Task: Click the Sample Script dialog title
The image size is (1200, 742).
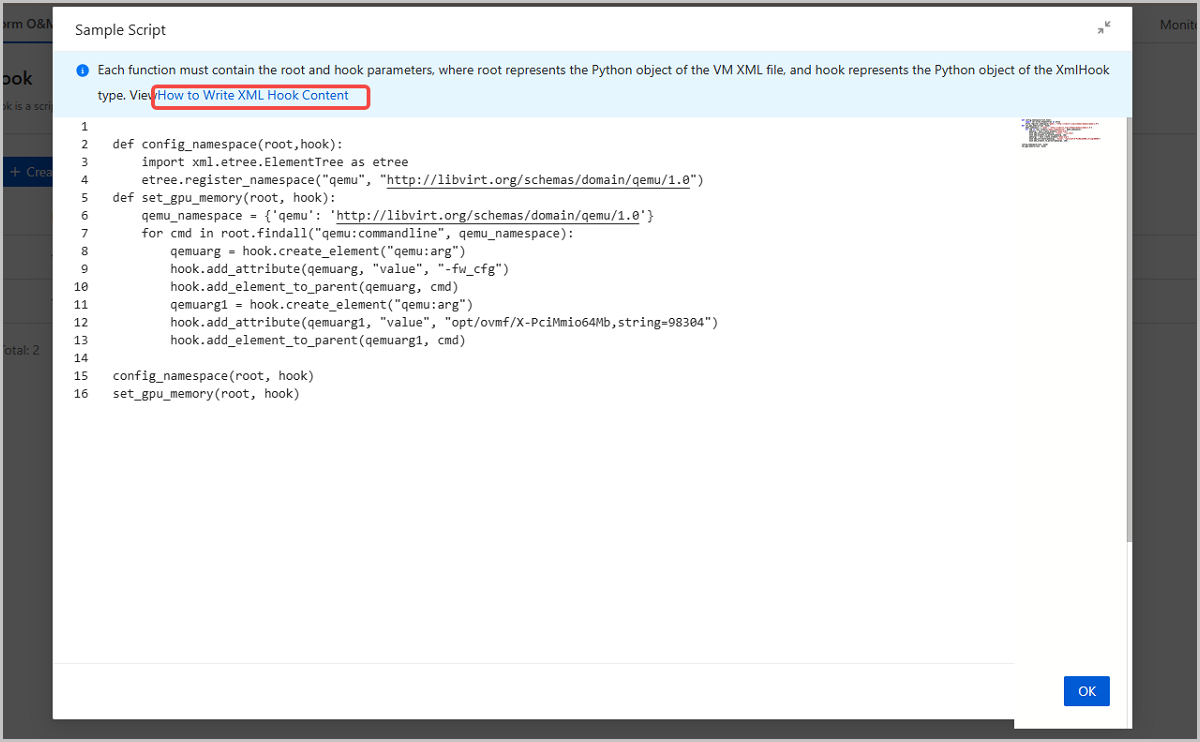Action: tap(121, 30)
